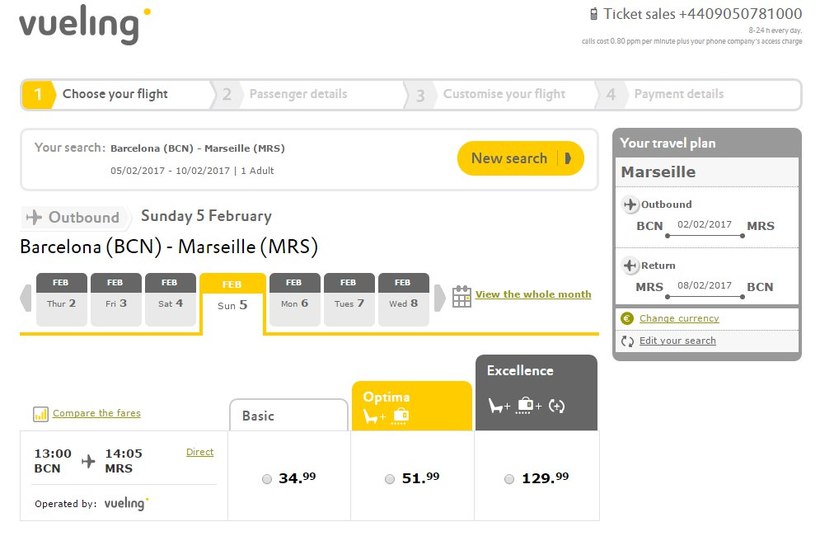Viewport: 820px width, 536px height.
Task: Open View the whole month calendar
Action: click(x=533, y=295)
